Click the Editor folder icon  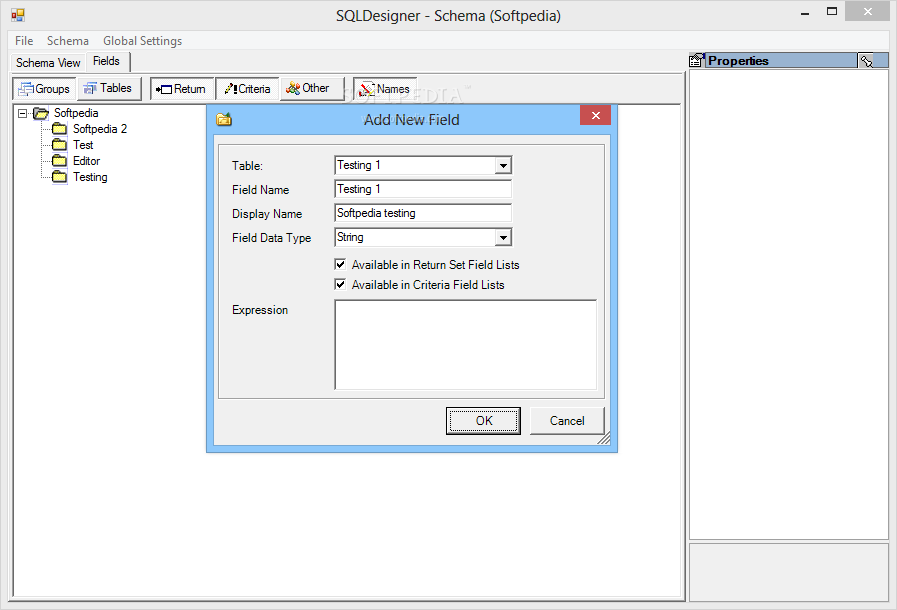point(59,161)
